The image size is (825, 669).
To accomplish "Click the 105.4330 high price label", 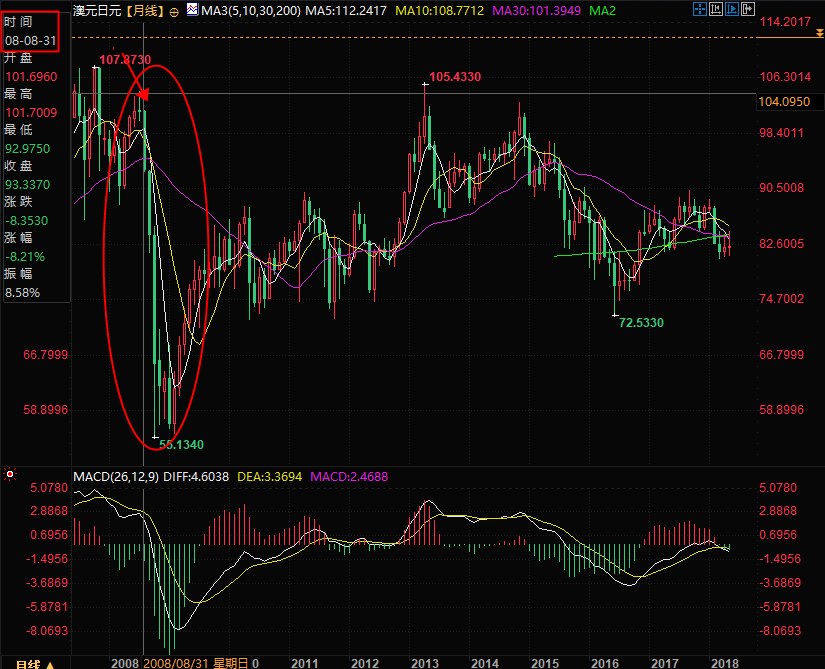I will (455, 77).
